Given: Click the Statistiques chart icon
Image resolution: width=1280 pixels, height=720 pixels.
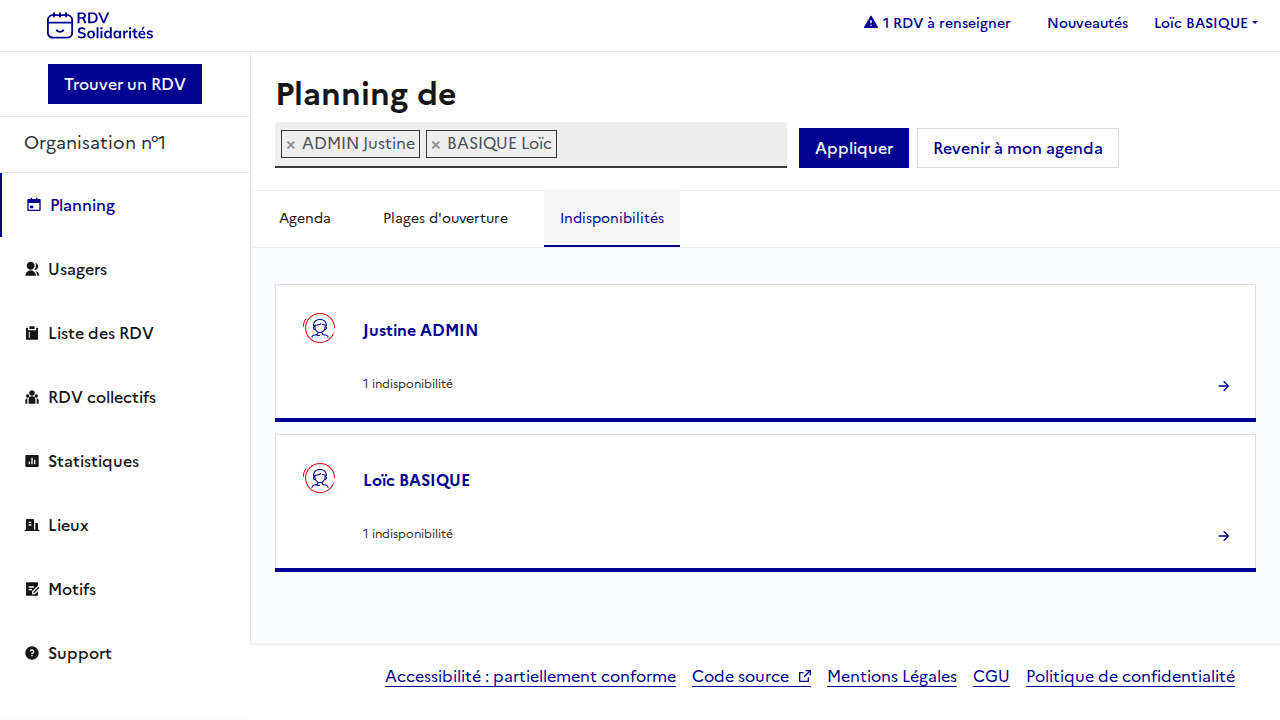Looking at the screenshot, I should pyautogui.click(x=32, y=461).
